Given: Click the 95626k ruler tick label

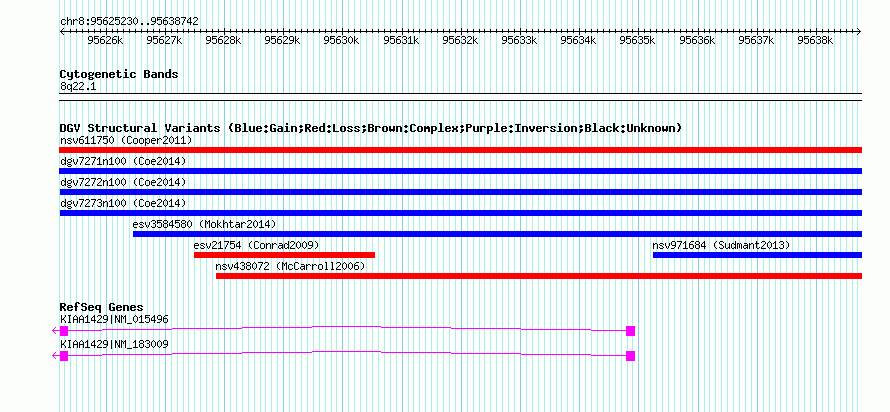Looking at the screenshot, I should (x=105, y=40).
